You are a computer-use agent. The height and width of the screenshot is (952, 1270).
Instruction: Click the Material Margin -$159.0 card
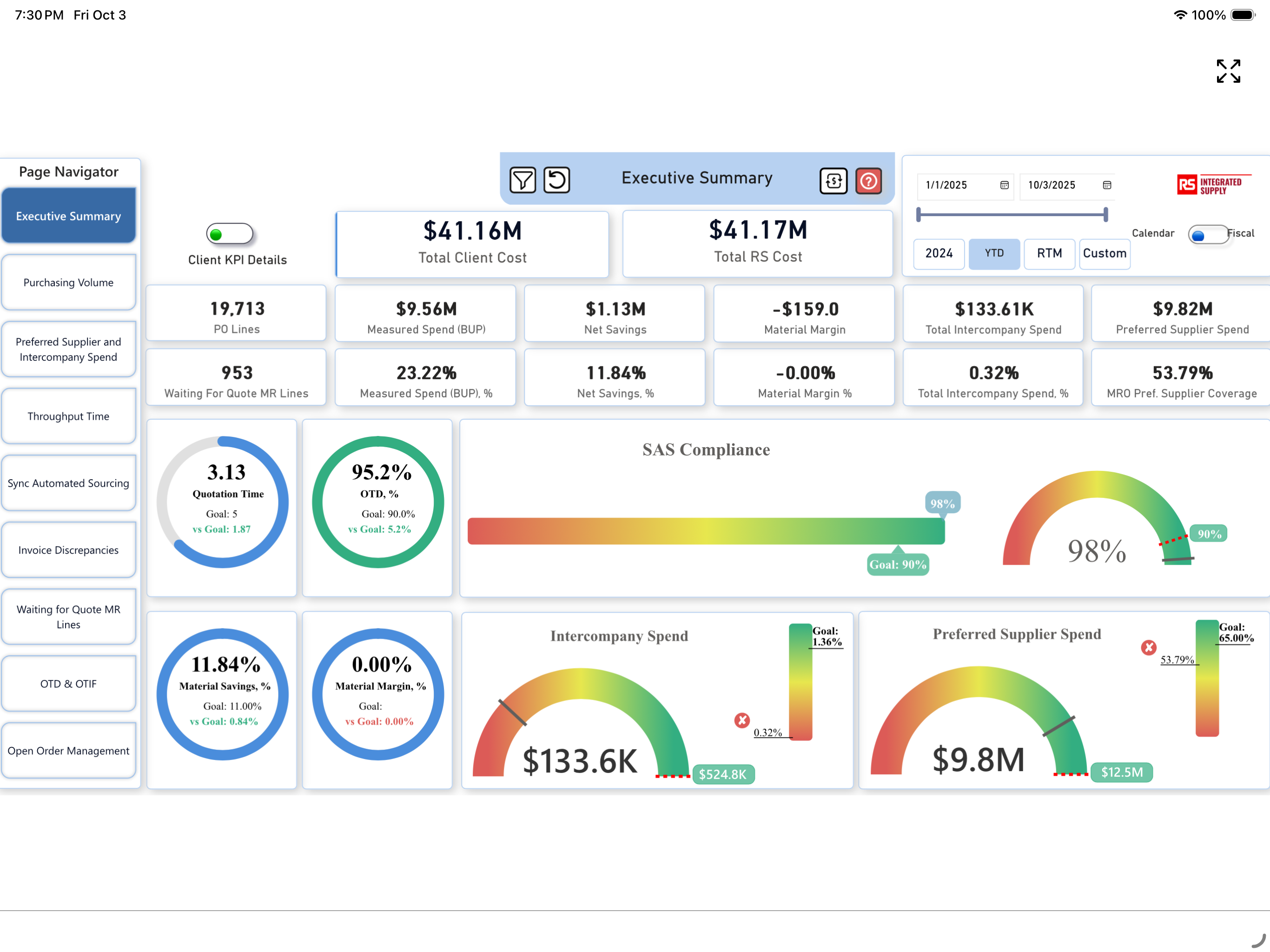point(804,313)
